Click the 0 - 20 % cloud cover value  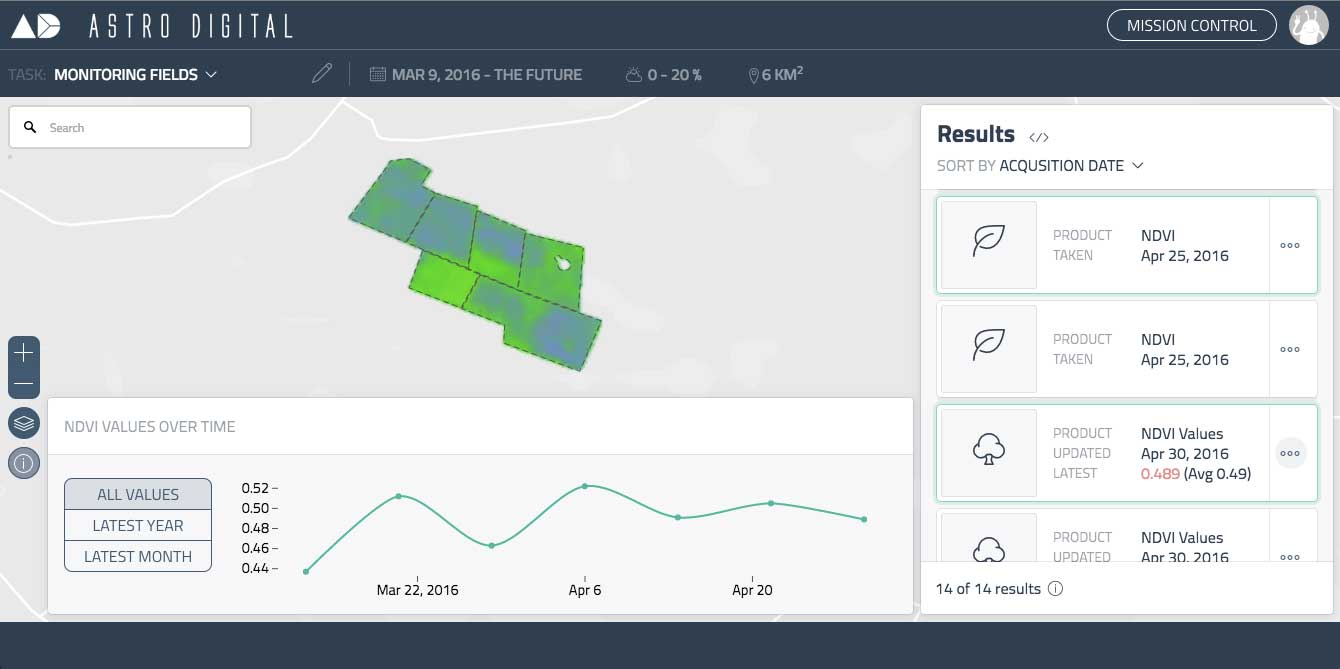tap(674, 74)
